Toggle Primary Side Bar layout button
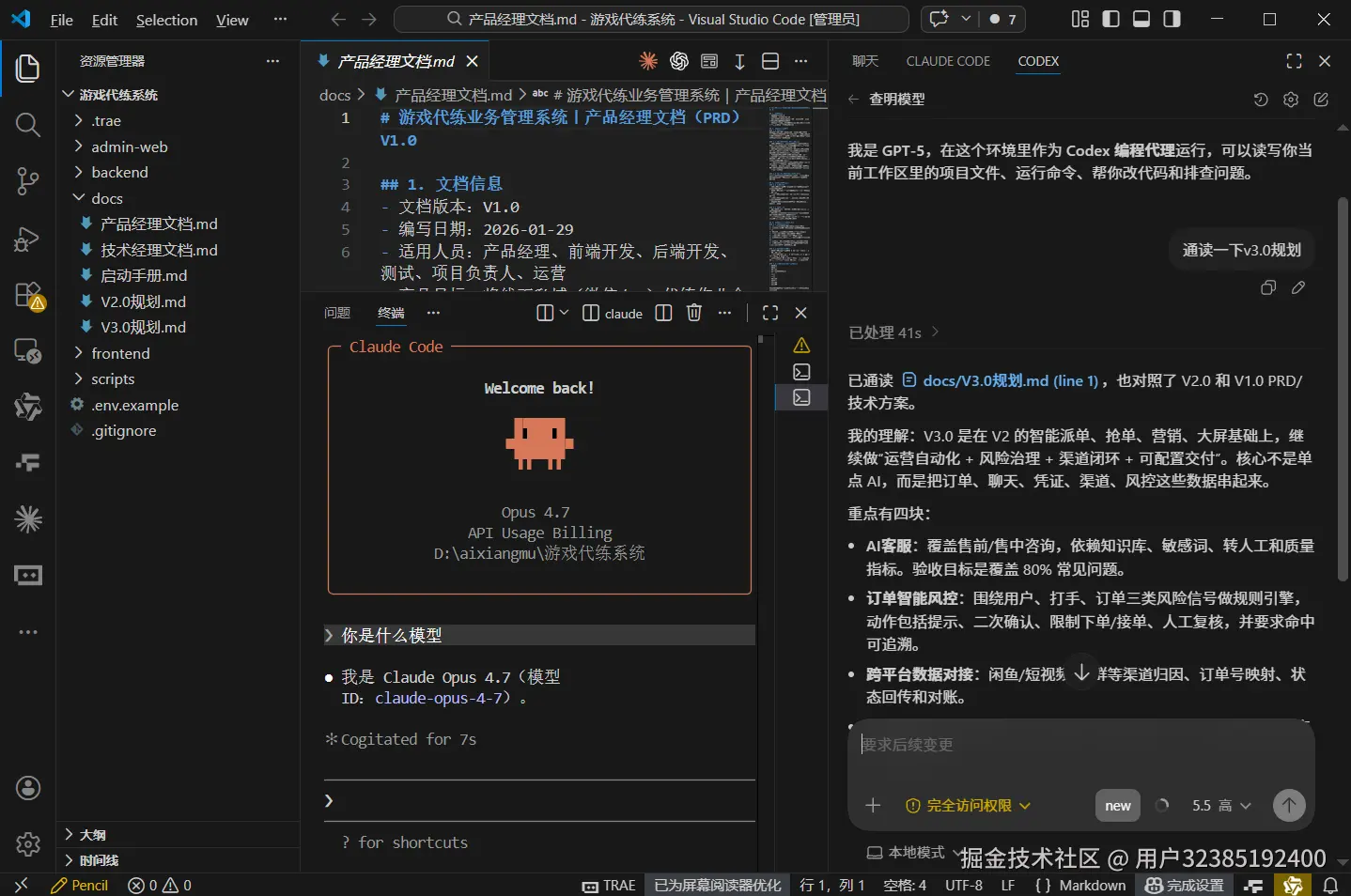 1110,19
